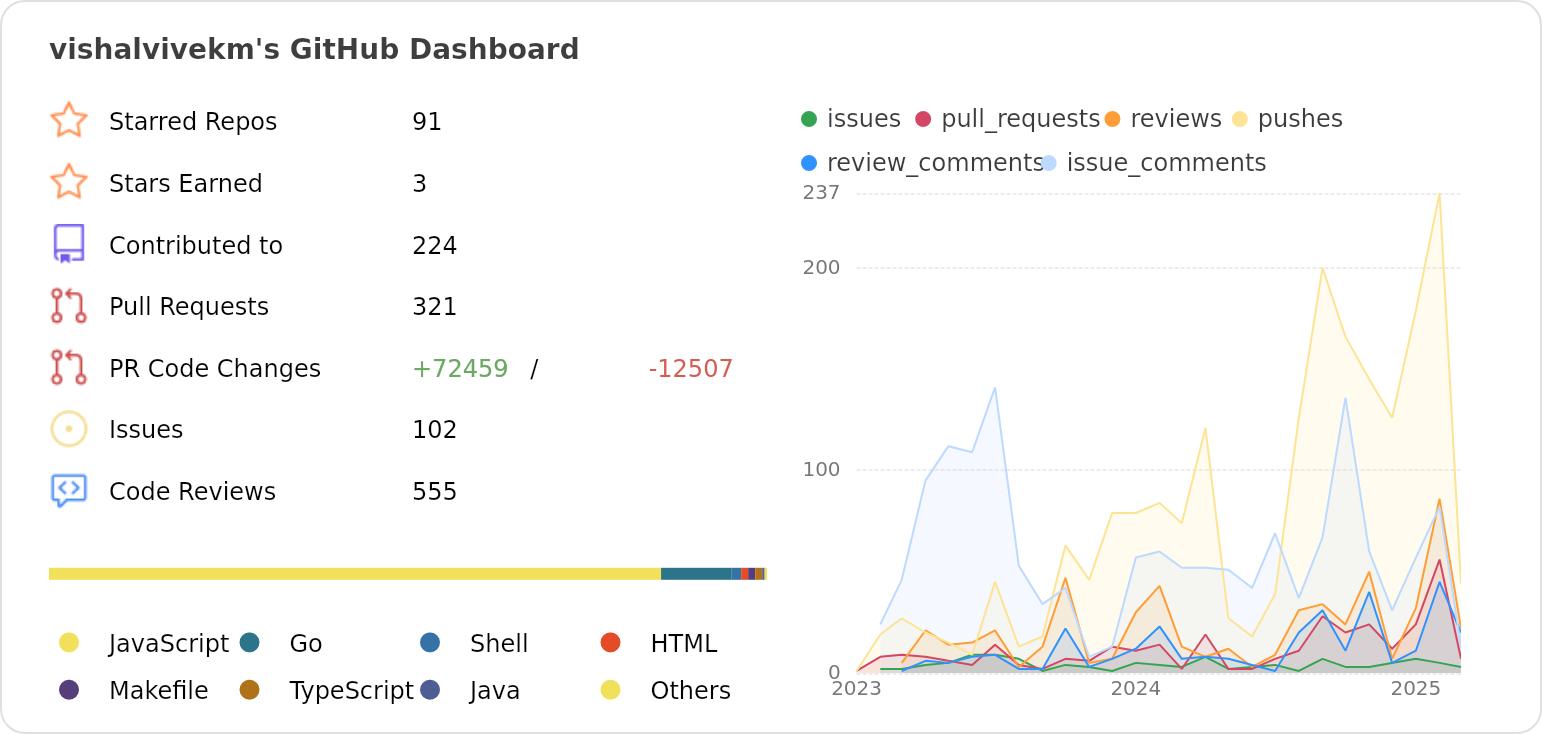Image resolution: width=1542 pixels, height=734 pixels.
Task: Click the Stars Earned value 3
Action: pyautogui.click(x=419, y=184)
